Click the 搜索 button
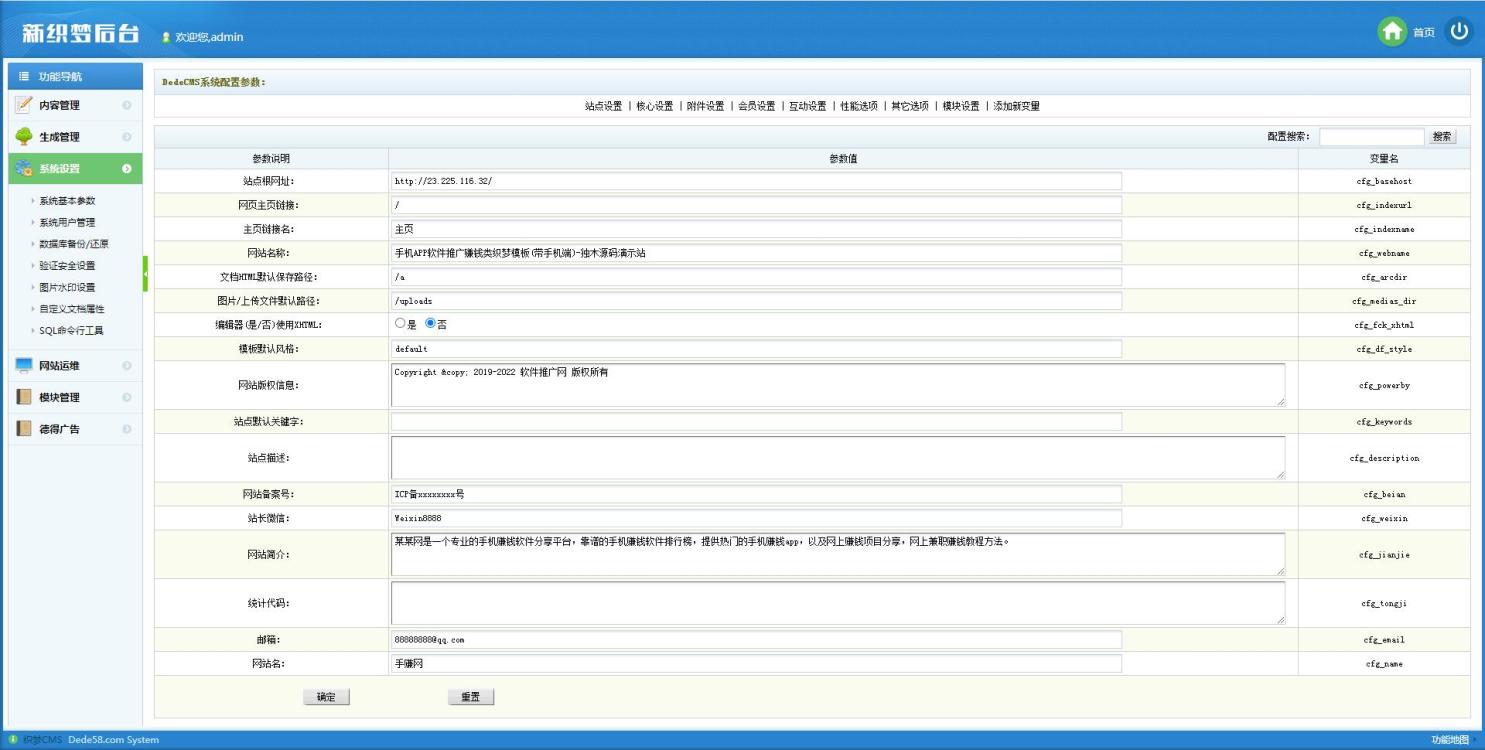Image resolution: width=1485 pixels, height=750 pixels. (1442, 137)
